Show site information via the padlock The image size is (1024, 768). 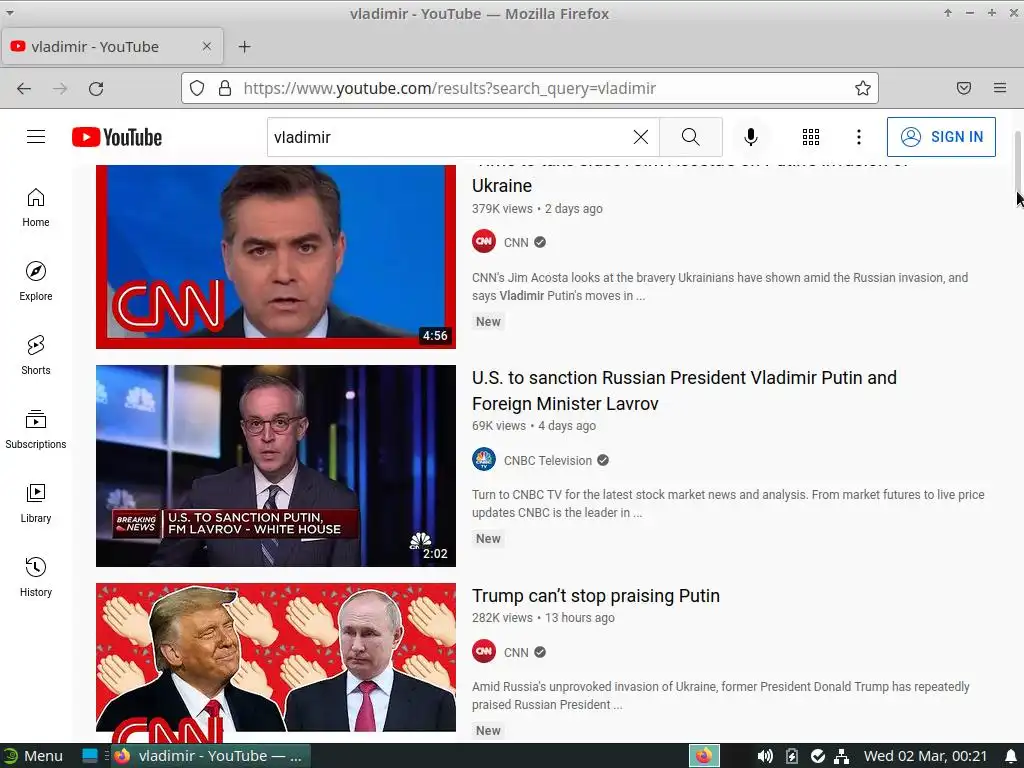point(225,88)
